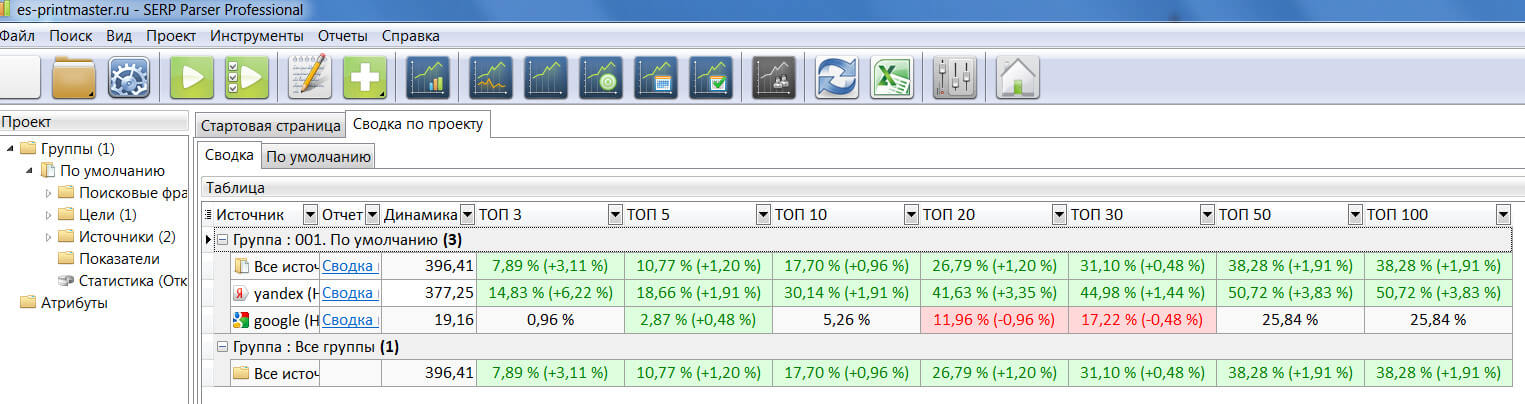Click google ТОП 30 cell 17,22 %
This screenshot has width=1525, height=404.
click(1142, 320)
